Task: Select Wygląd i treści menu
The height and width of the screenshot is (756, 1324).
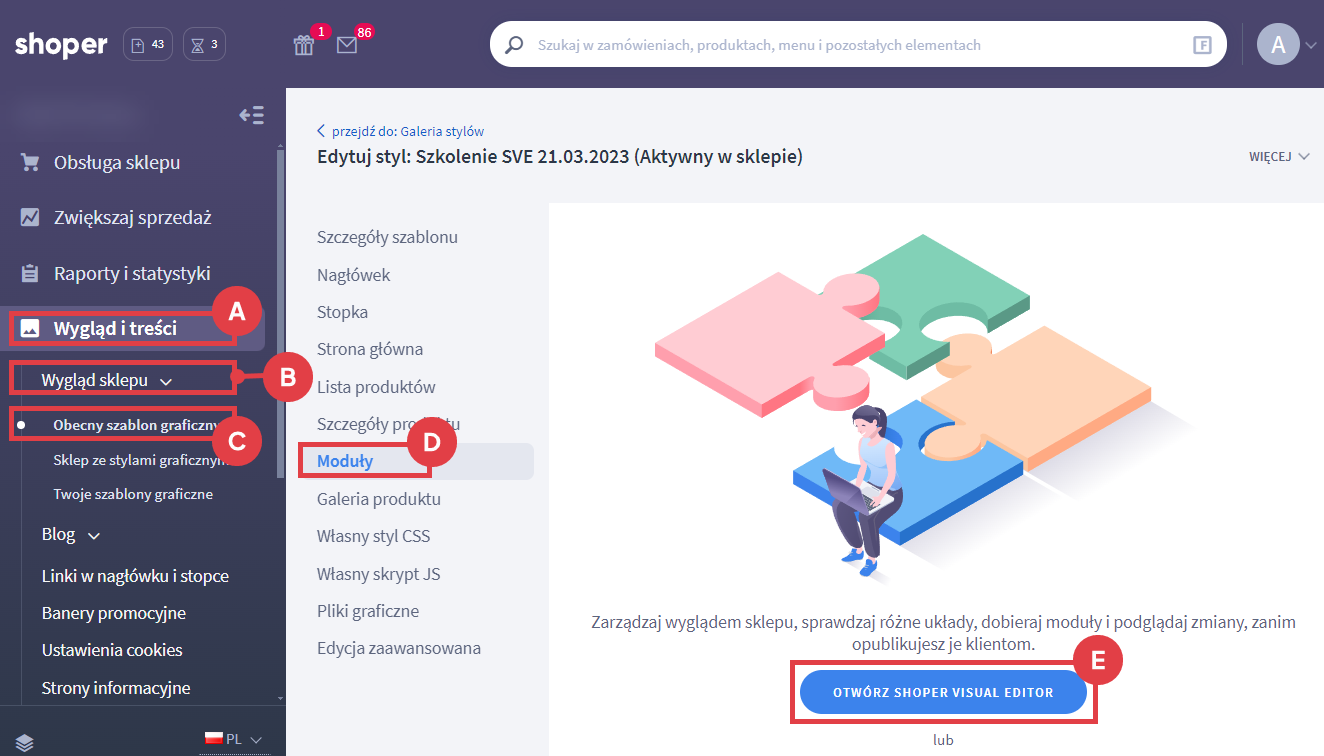Action: pos(115,328)
